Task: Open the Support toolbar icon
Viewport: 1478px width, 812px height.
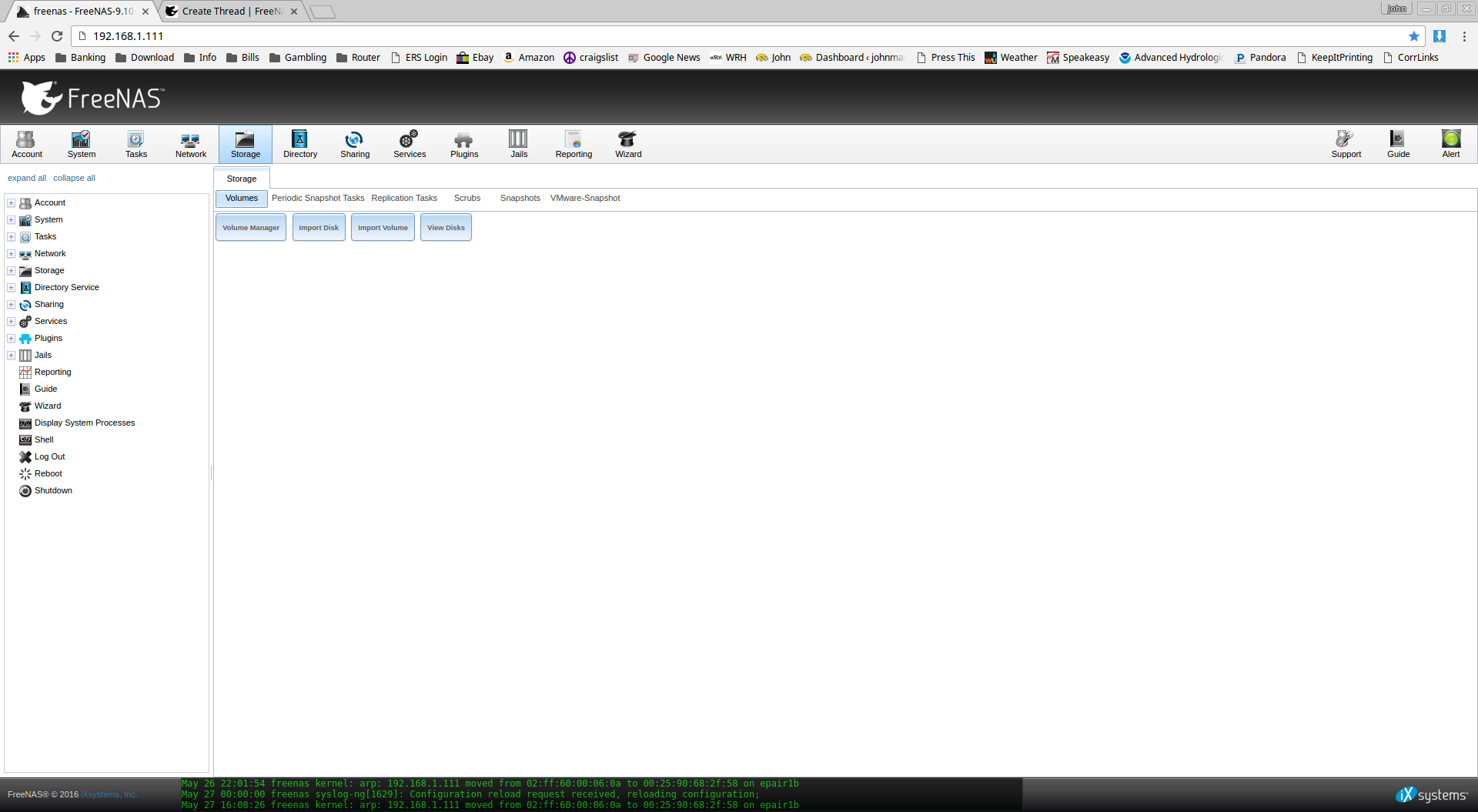Action: (x=1346, y=144)
